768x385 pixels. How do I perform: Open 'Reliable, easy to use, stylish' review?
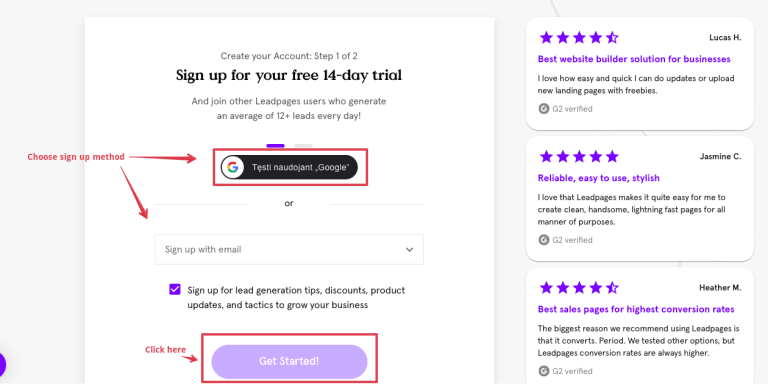[599, 178]
